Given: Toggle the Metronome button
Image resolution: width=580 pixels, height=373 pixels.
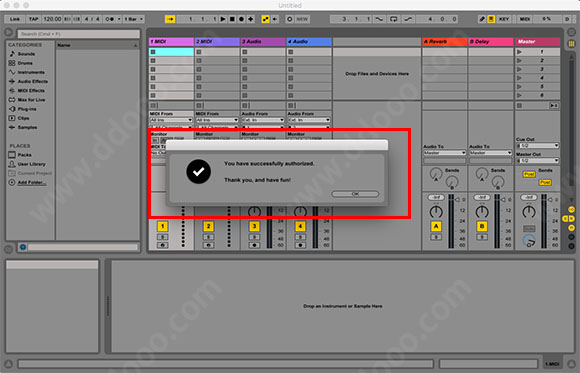Looking at the screenshot, I should pyautogui.click(x=110, y=19).
